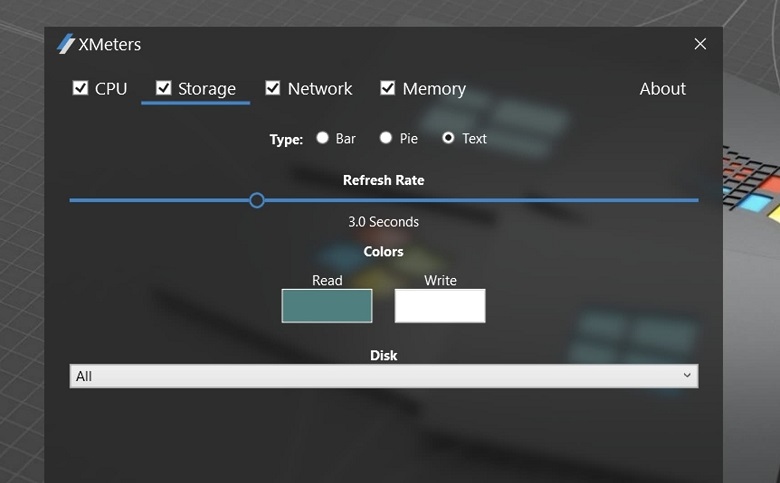
Task: Select the Storage tab label
Action: pyautogui.click(x=207, y=89)
